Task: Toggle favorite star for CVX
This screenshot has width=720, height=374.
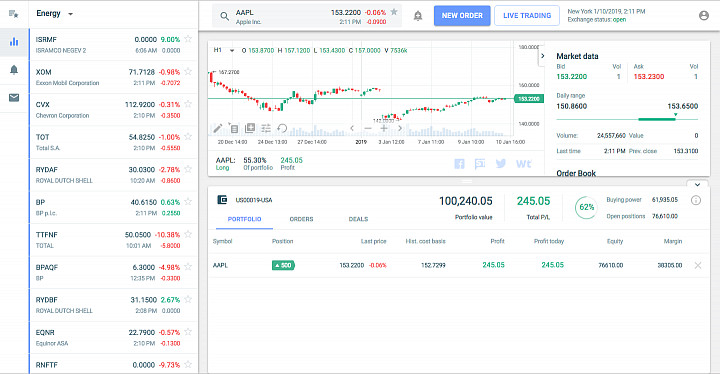Action: pos(188,104)
